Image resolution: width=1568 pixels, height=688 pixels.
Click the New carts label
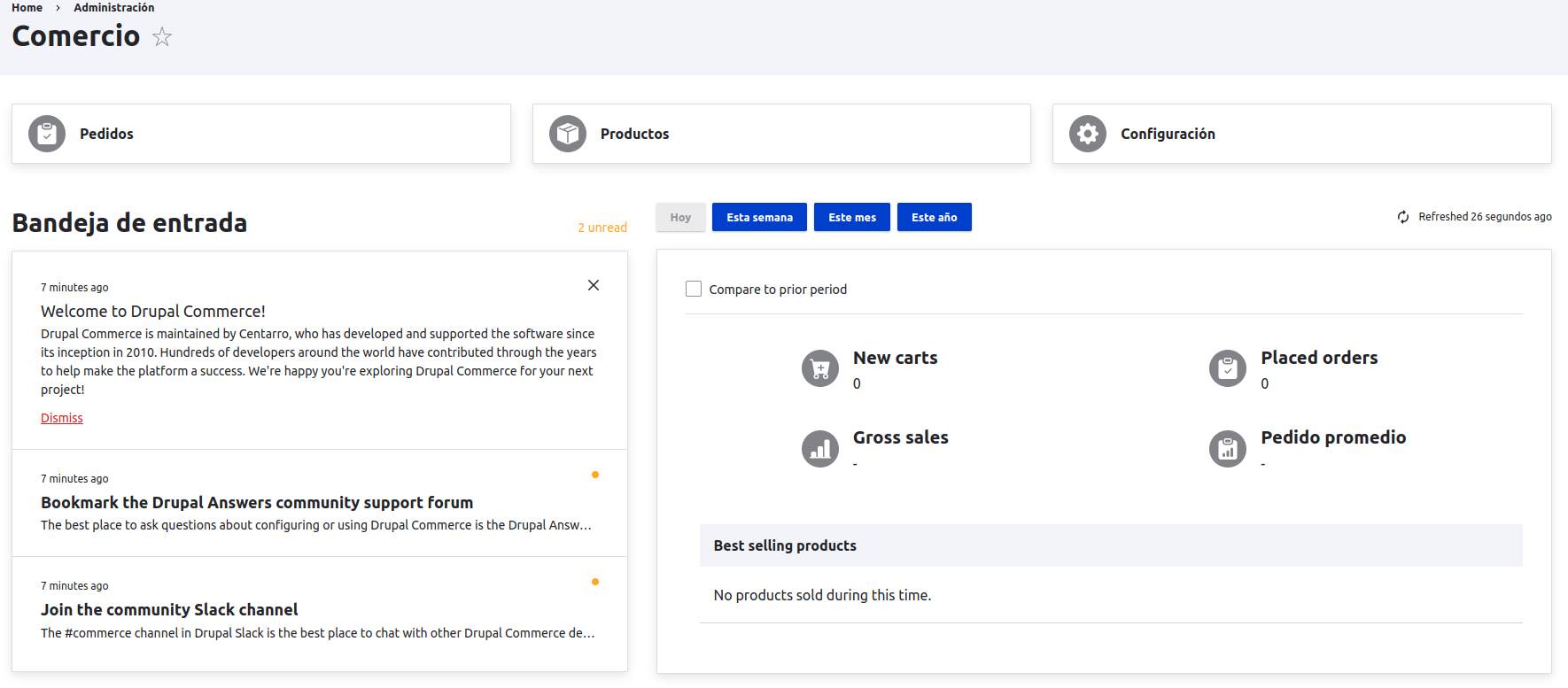click(895, 358)
